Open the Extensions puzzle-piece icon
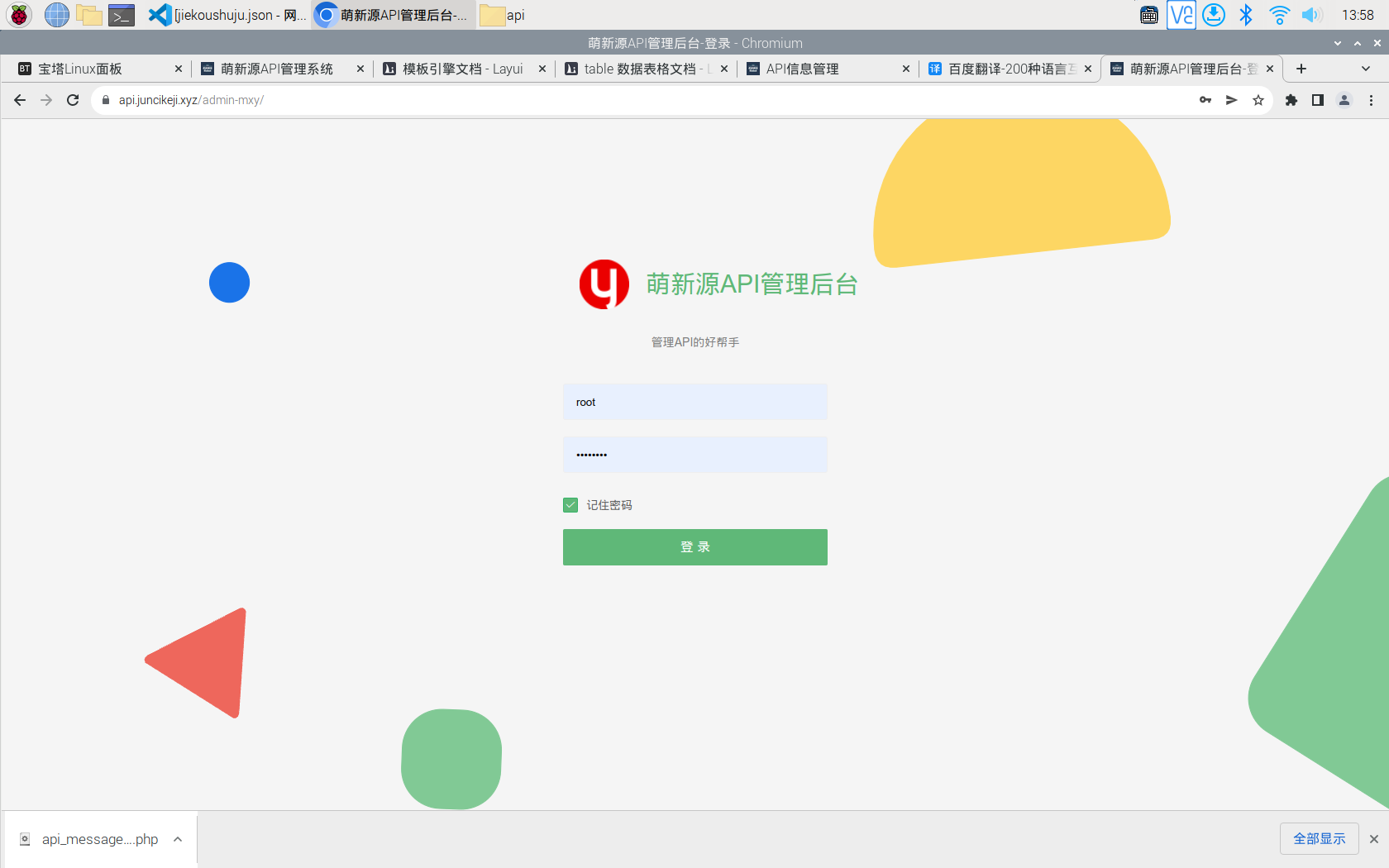The image size is (1389, 868). click(1291, 99)
